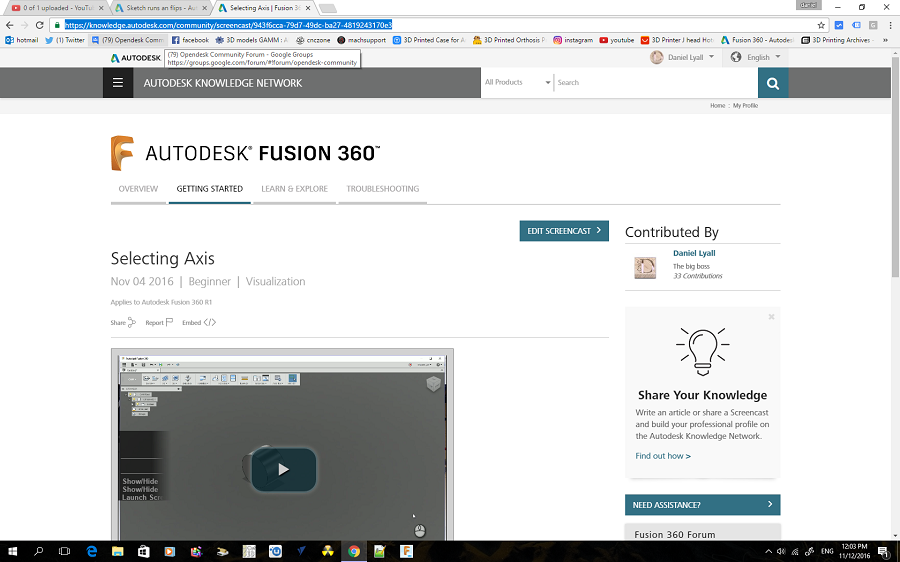
Task: Open Task View on the taskbar
Action: (64, 552)
